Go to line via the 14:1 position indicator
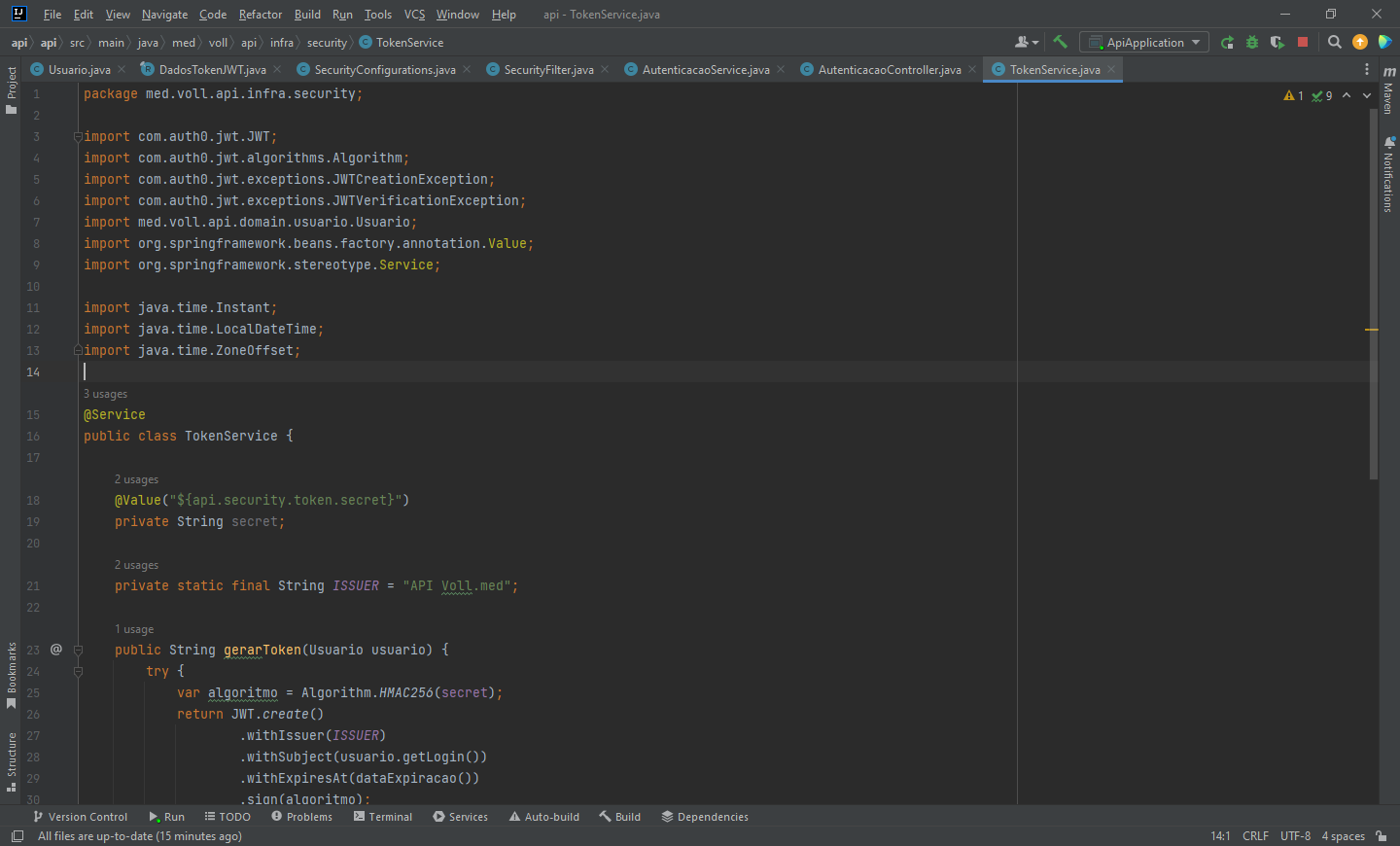The width and height of the screenshot is (1400, 846). click(1220, 836)
